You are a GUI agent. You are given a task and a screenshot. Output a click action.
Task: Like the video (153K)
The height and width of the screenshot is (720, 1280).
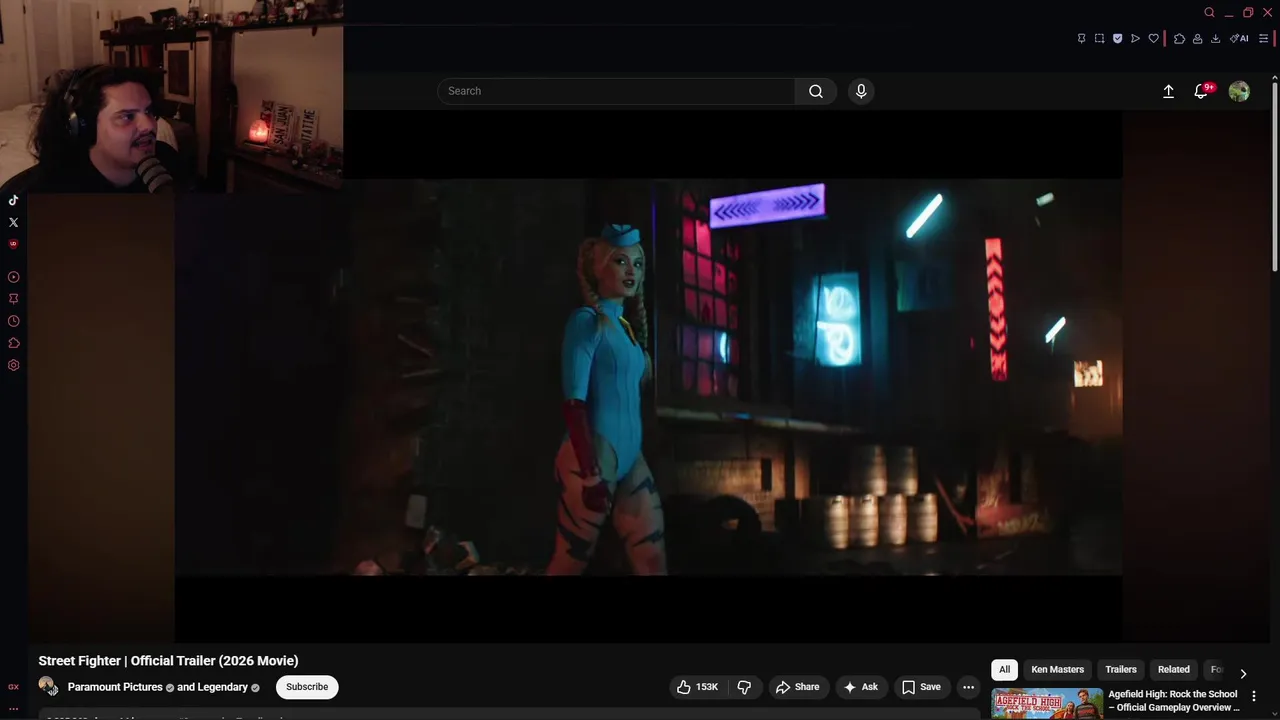tap(697, 687)
